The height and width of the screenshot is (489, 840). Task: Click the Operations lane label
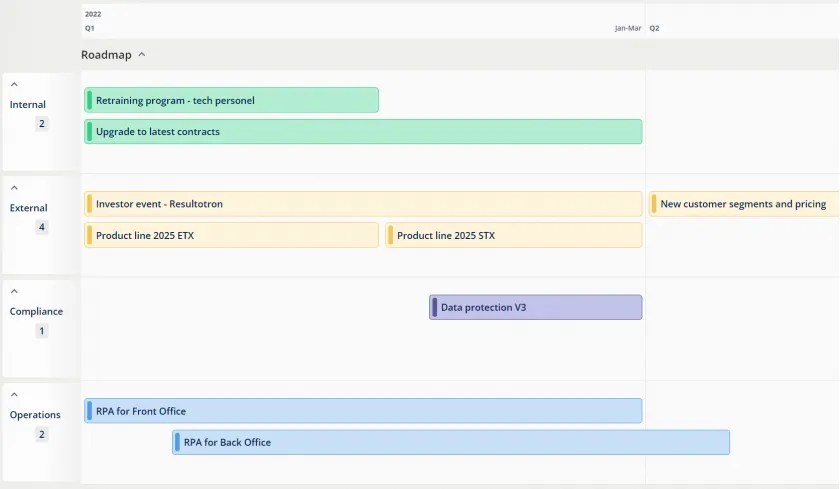(35, 415)
